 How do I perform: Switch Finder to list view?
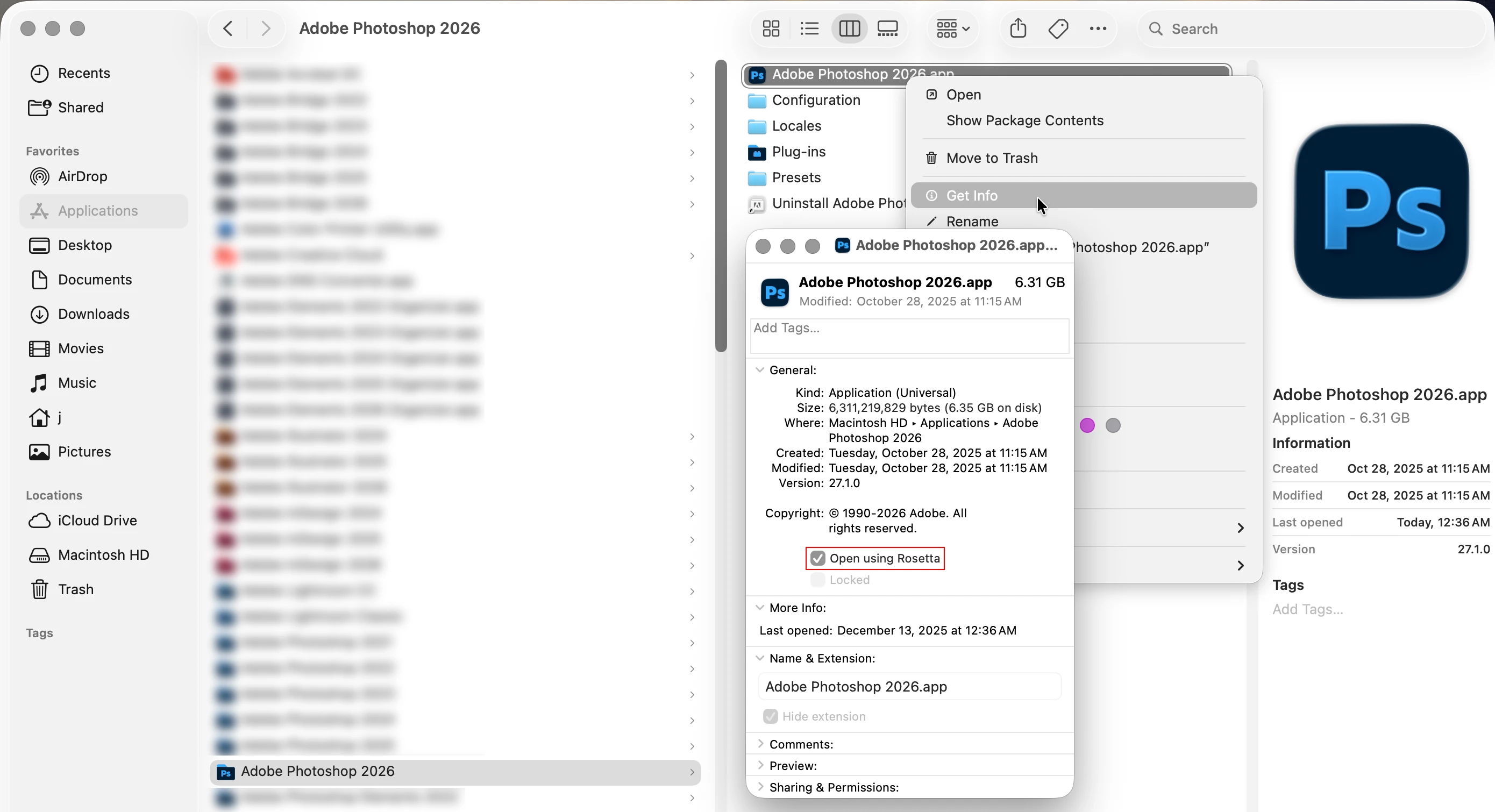click(809, 29)
